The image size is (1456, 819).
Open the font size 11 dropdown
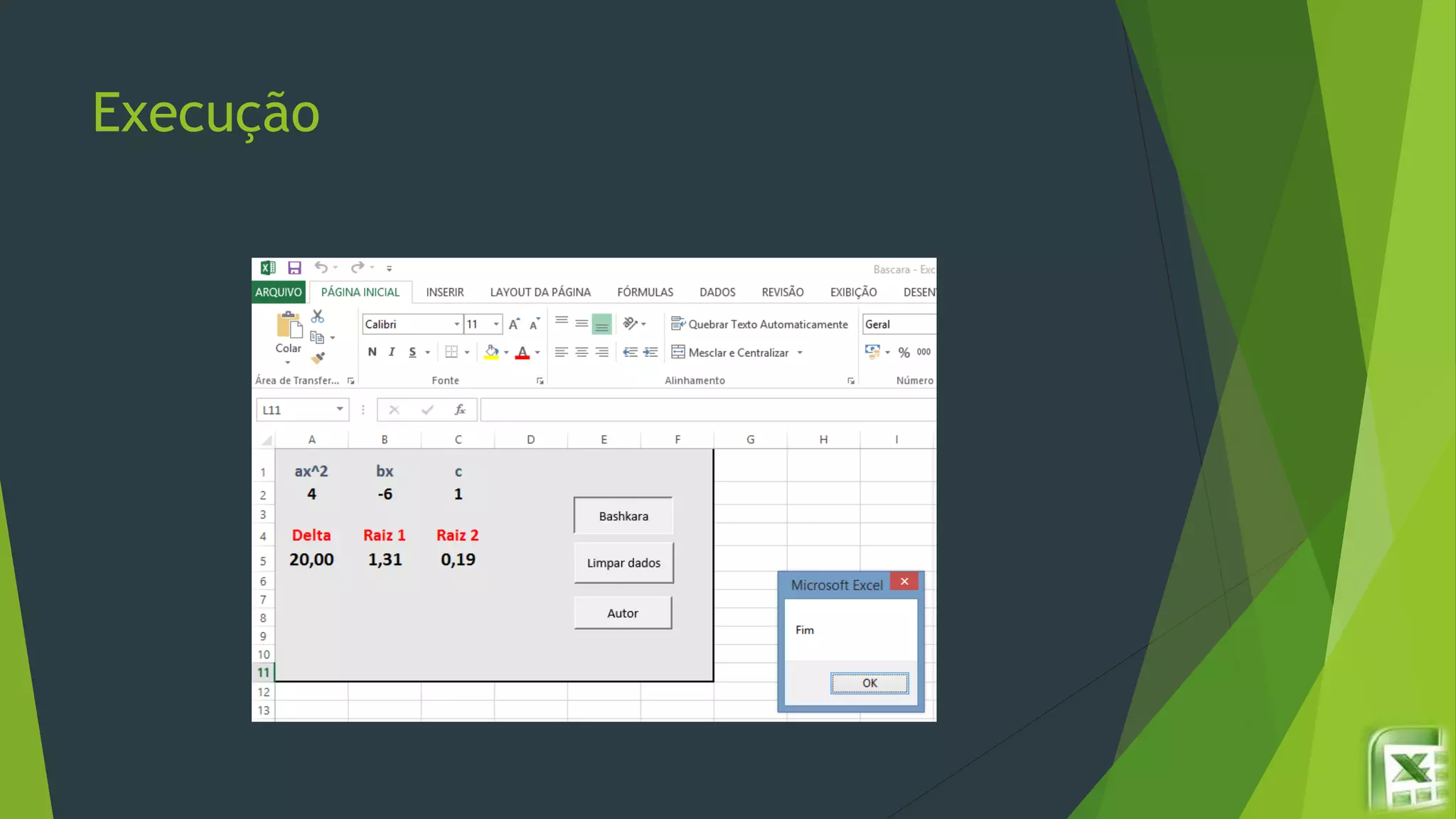pos(496,324)
